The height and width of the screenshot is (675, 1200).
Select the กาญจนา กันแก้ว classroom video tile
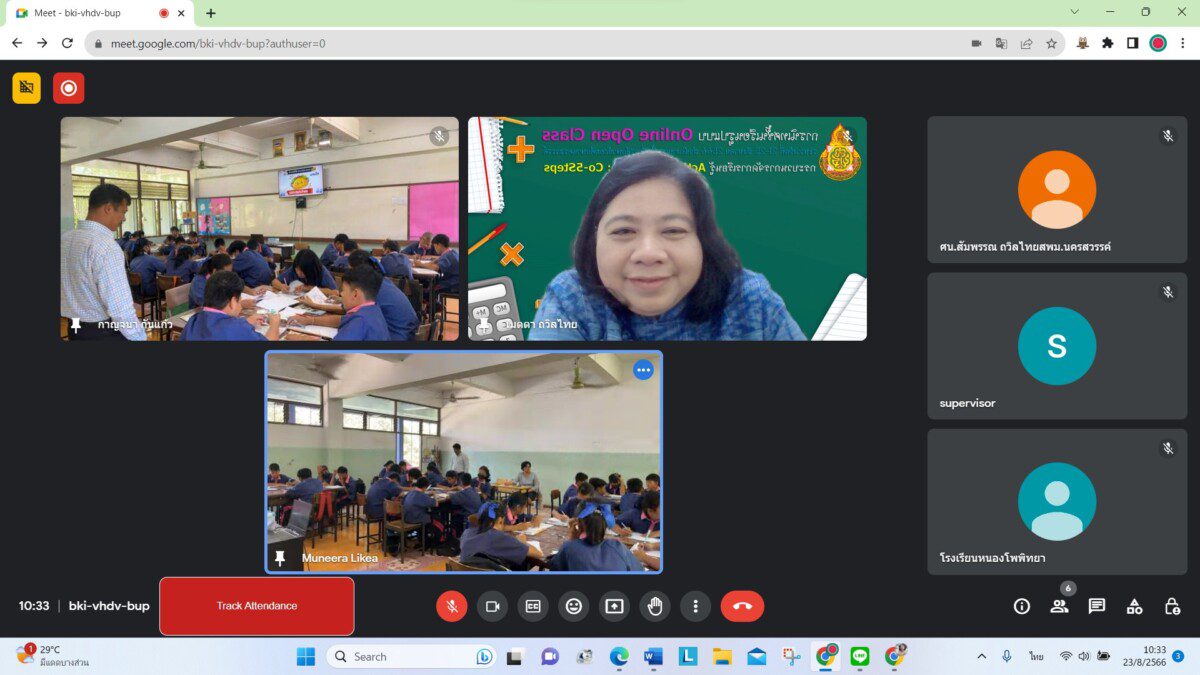tap(260, 229)
